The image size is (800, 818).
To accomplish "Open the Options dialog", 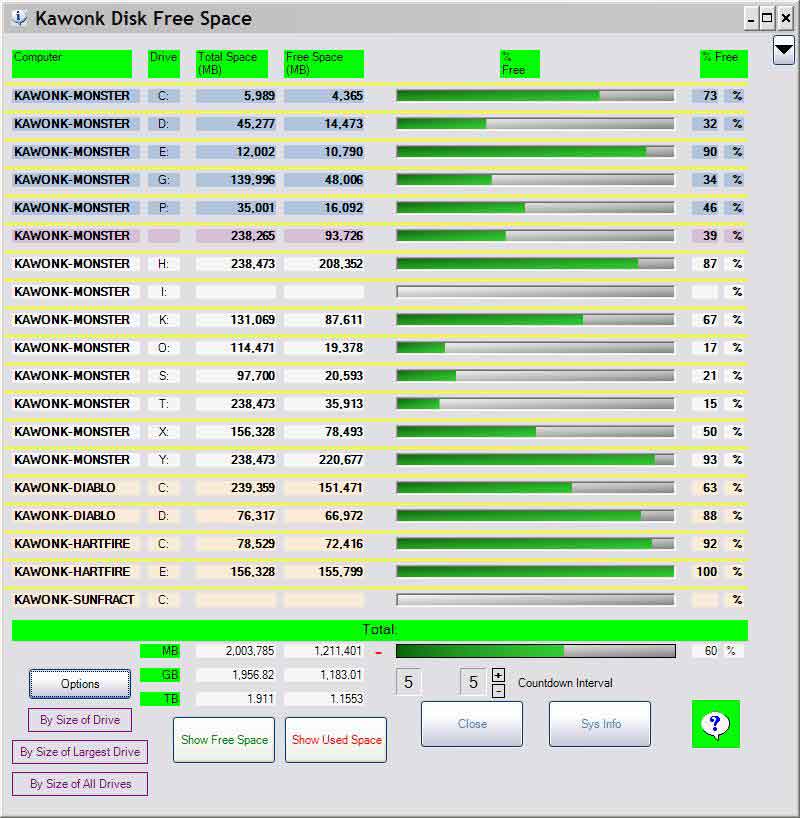I will (80, 684).
